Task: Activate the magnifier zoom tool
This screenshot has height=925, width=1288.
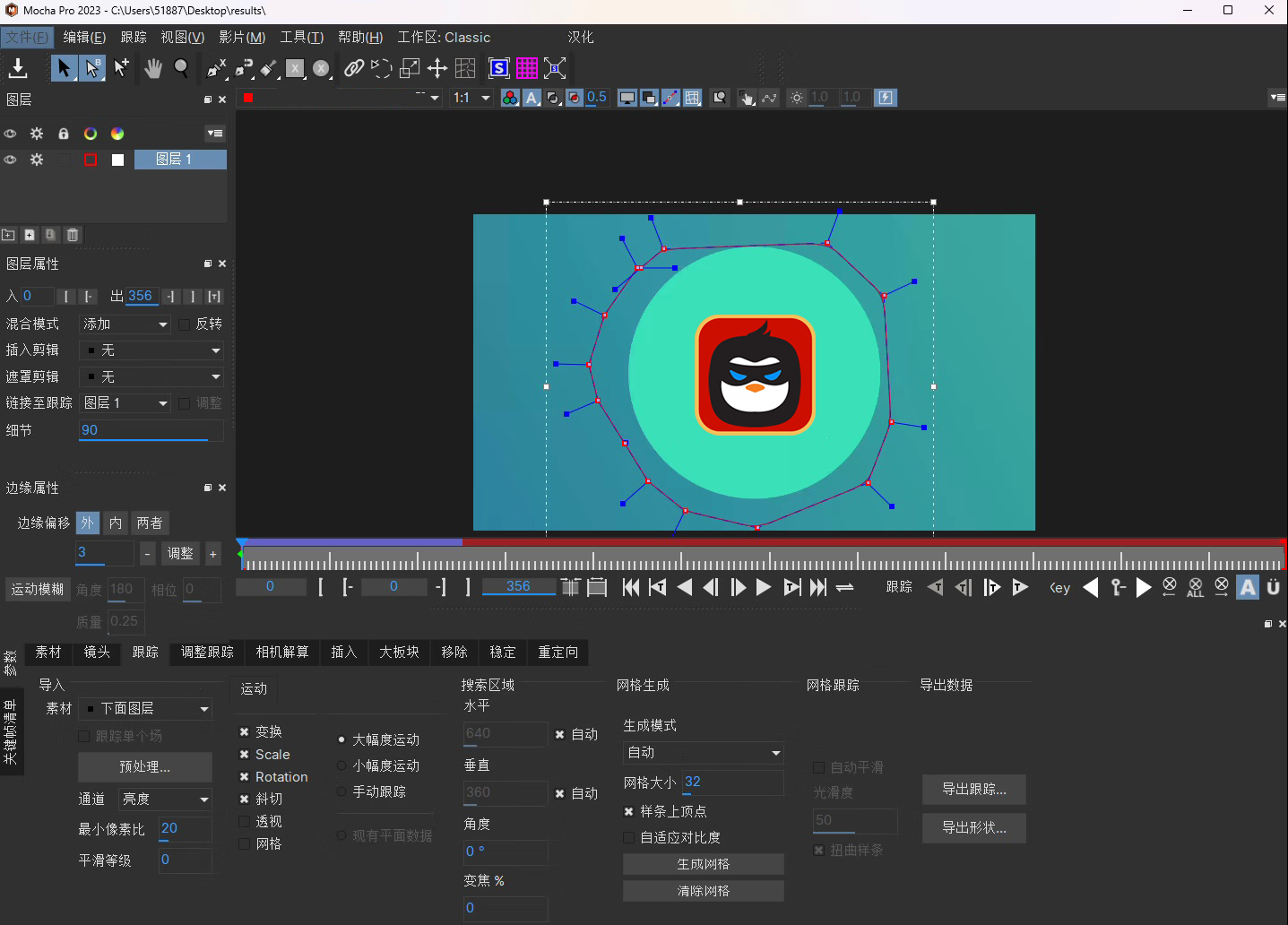Action: click(x=181, y=68)
